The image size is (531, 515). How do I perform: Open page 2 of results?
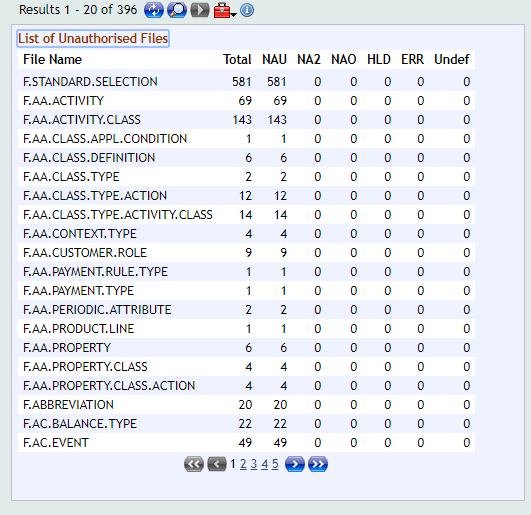tap(243, 464)
